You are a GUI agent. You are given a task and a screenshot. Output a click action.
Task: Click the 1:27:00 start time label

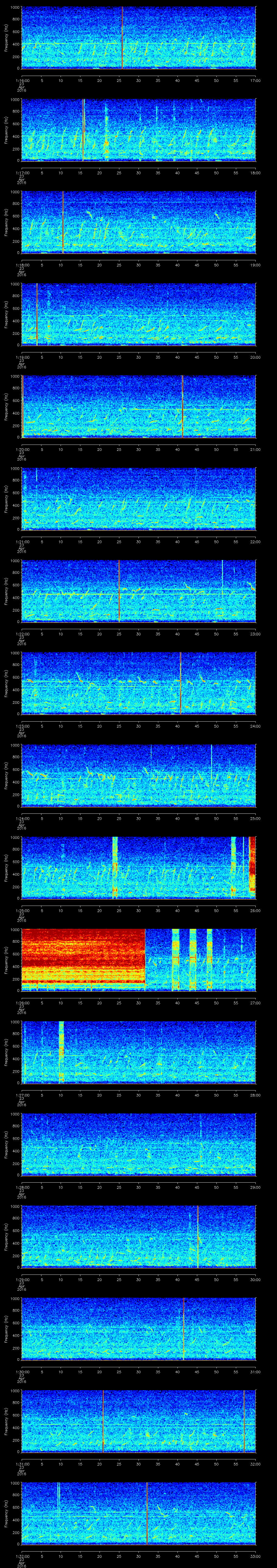coord(22,1095)
